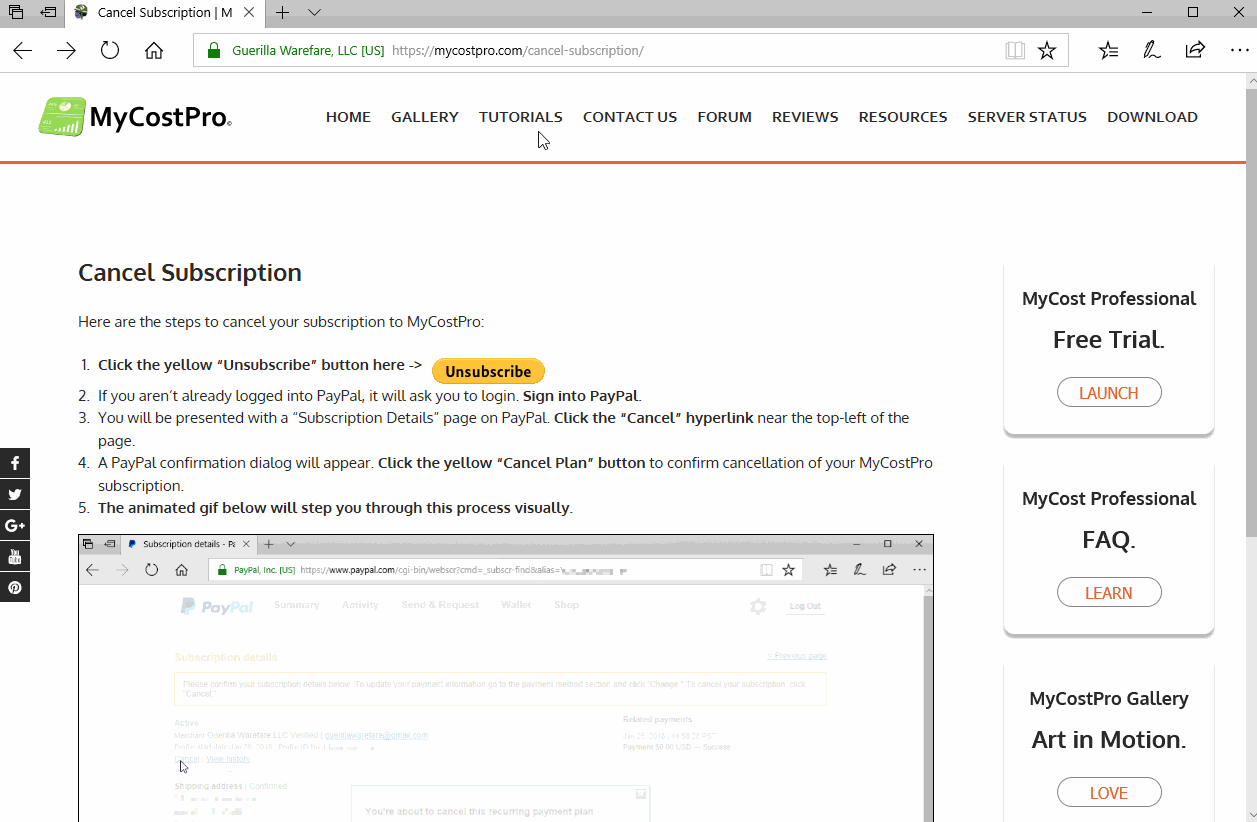The width and height of the screenshot is (1257, 822).
Task: Open the HOME menu item
Action: pos(348,117)
